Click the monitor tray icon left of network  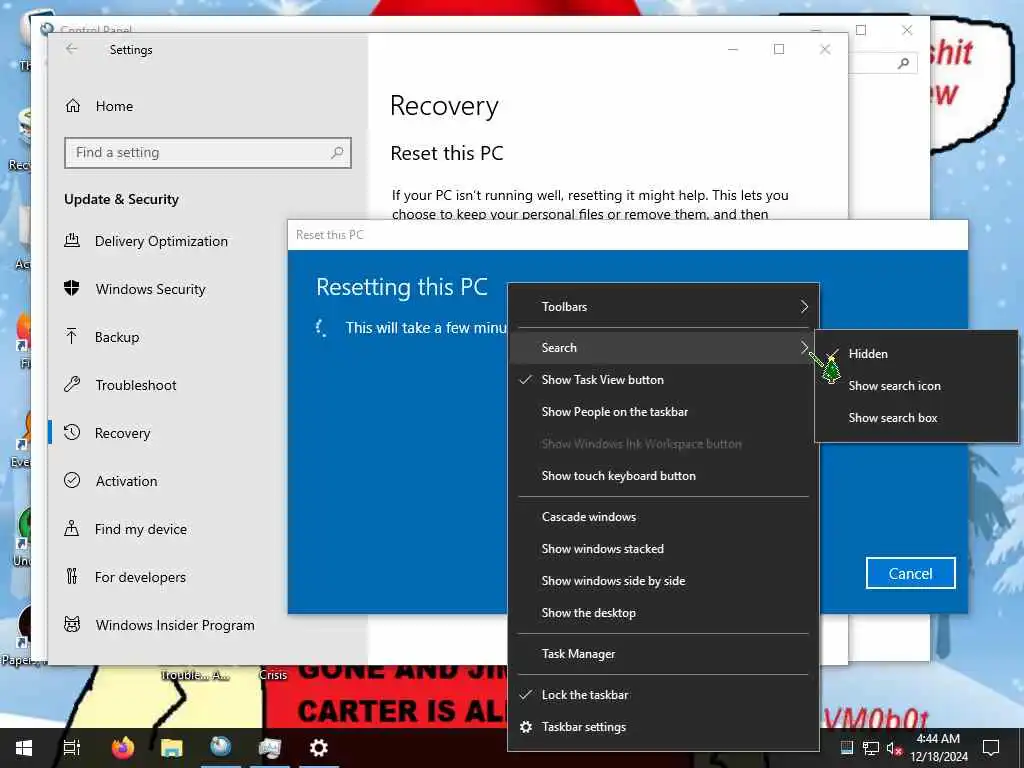846,748
